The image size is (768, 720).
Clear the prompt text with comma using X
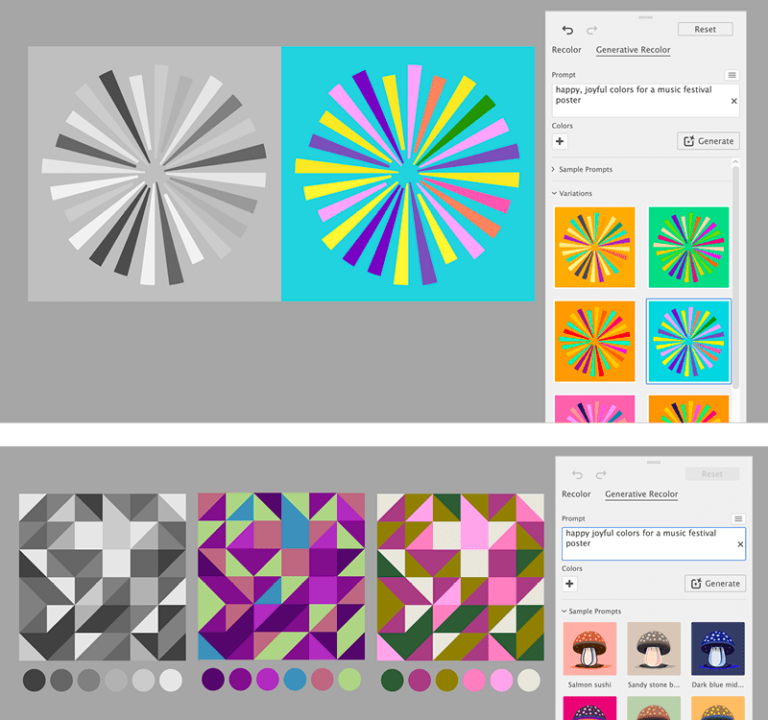pyautogui.click(x=733, y=101)
